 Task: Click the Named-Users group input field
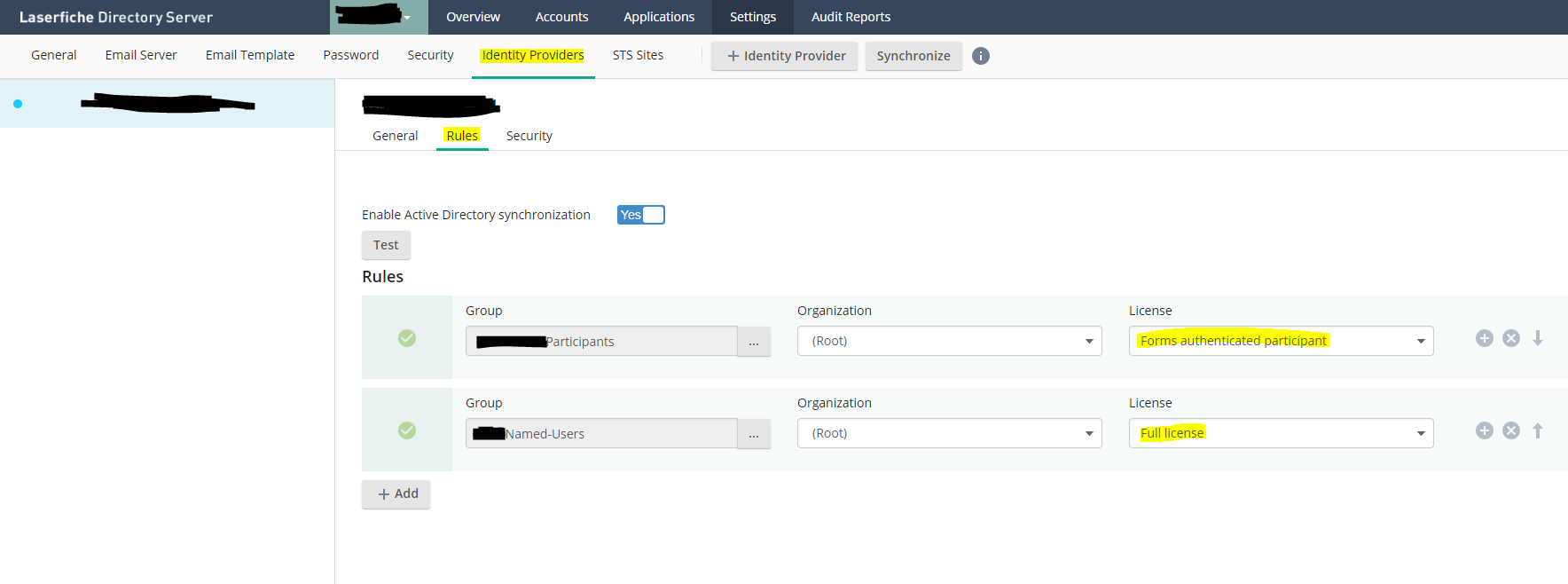(x=601, y=434)
